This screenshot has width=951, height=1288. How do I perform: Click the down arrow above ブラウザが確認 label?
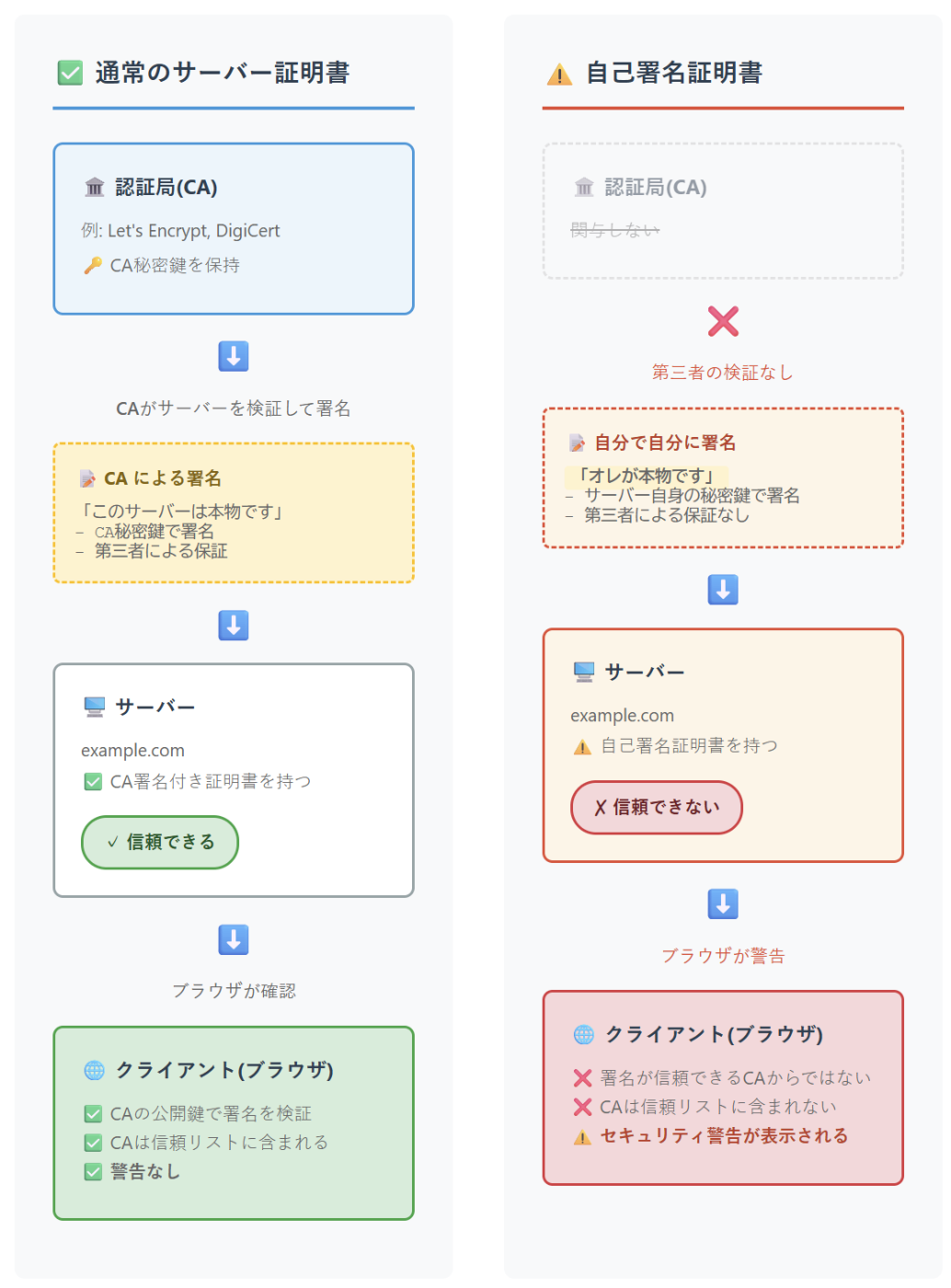tap(234, 939)
